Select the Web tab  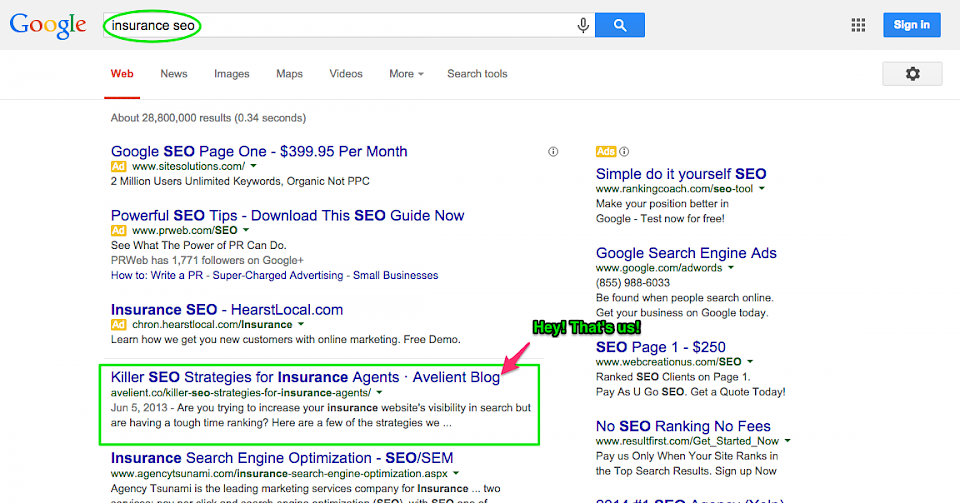point(122,73)
